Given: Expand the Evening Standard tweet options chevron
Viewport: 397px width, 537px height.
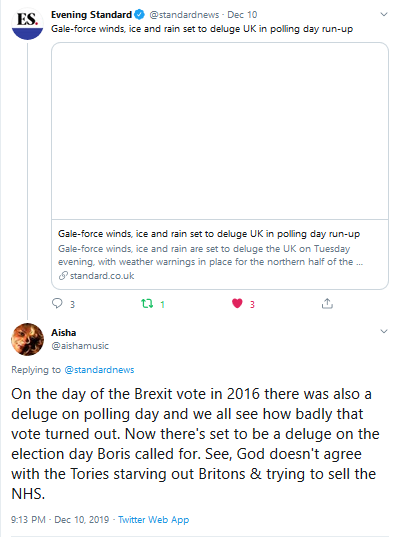Looking at the screenshot, I should (x=384, y=14).
